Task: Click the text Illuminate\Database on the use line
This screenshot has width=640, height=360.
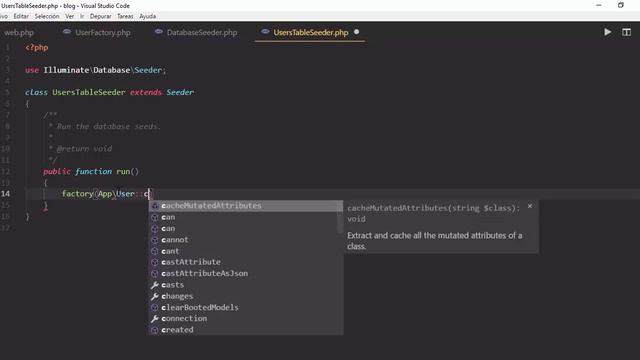Action: pyautogui.click(x=87, y=70)
